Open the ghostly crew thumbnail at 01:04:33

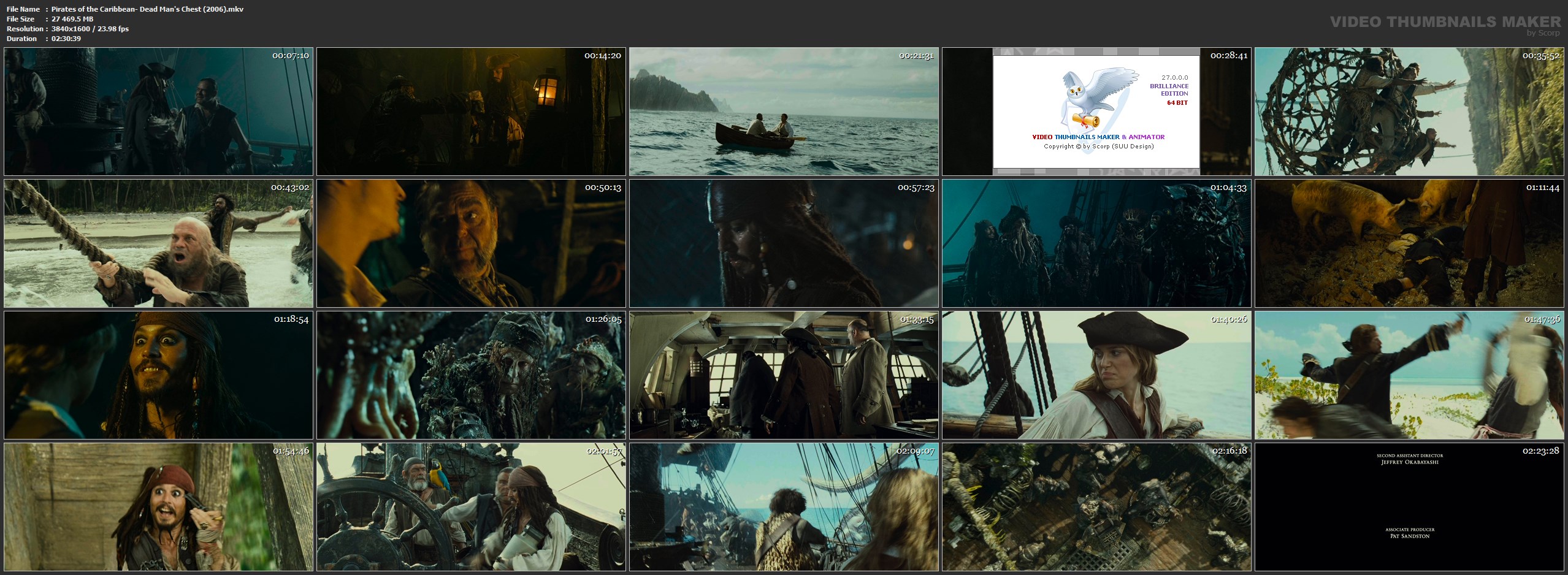pos(1096,243)
